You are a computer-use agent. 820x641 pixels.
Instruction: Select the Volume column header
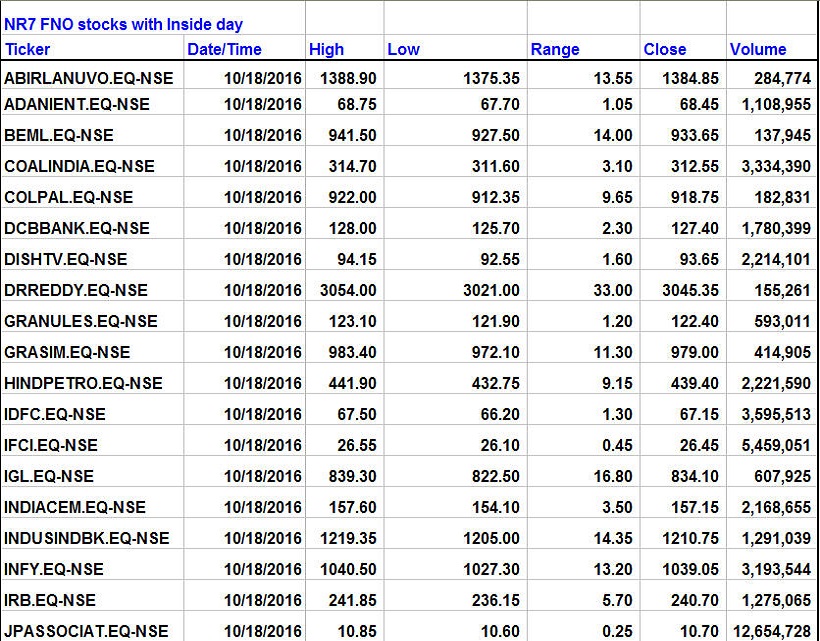click(758, 49)
